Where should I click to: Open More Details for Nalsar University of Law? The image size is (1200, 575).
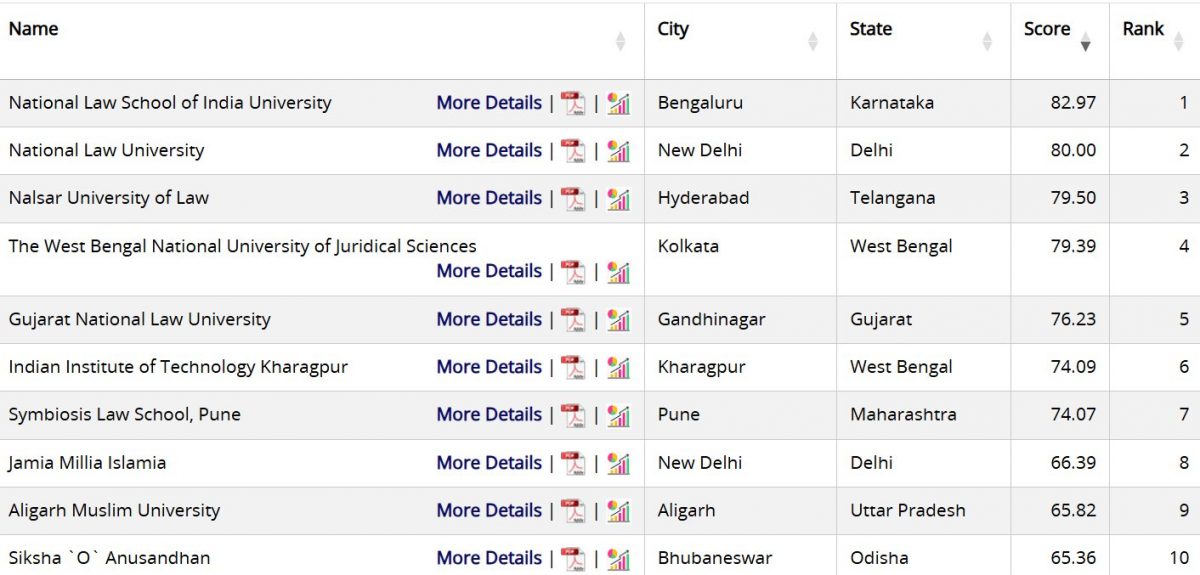(489, 198)
